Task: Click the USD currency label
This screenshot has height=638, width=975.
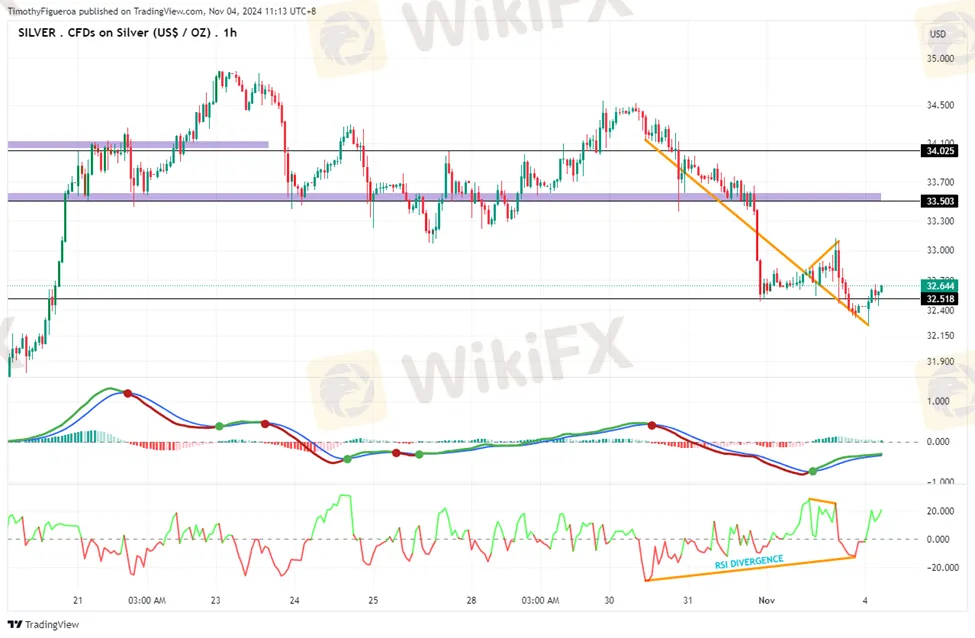Action: (937, 34)
